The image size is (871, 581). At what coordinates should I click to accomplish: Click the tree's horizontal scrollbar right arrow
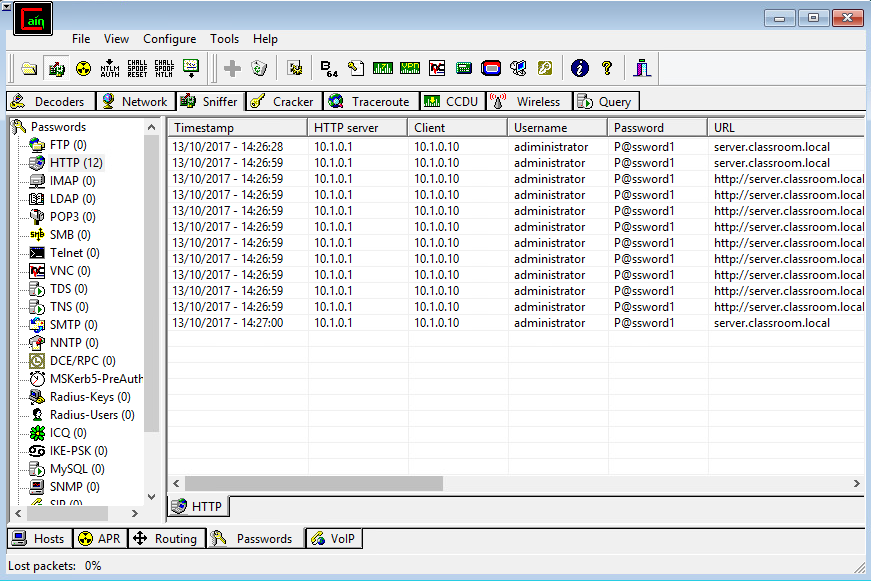point(134,513)
